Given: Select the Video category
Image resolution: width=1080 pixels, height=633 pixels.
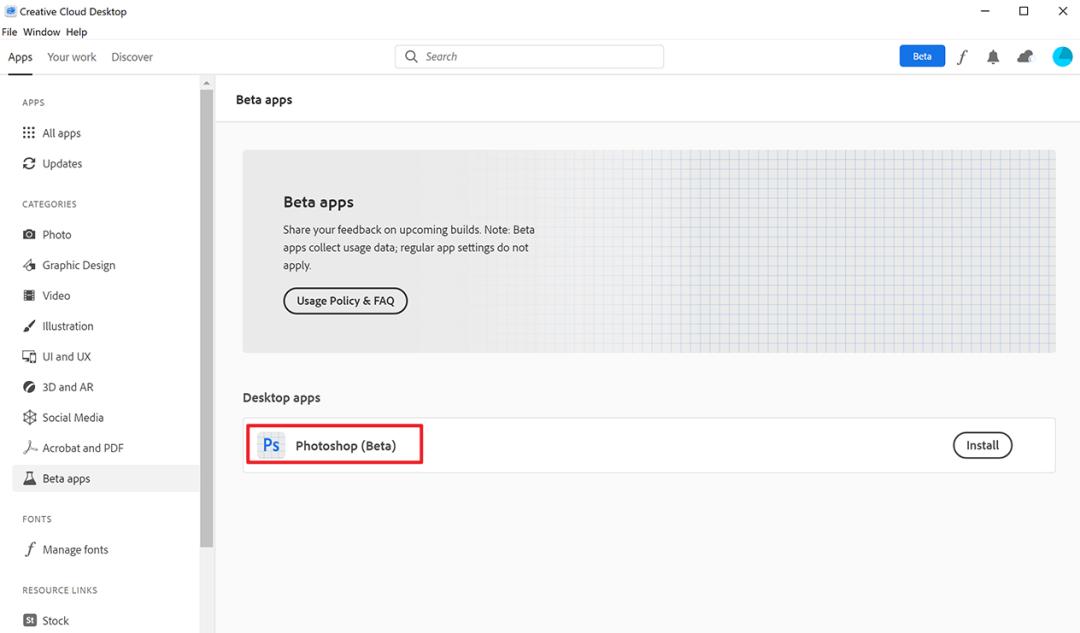Looking at the screenshot, I should (x=56, y=296).
